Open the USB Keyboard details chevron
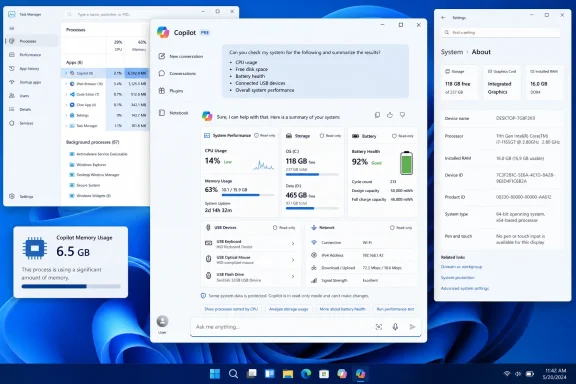The image size is (576, 384). coord(293,244)
